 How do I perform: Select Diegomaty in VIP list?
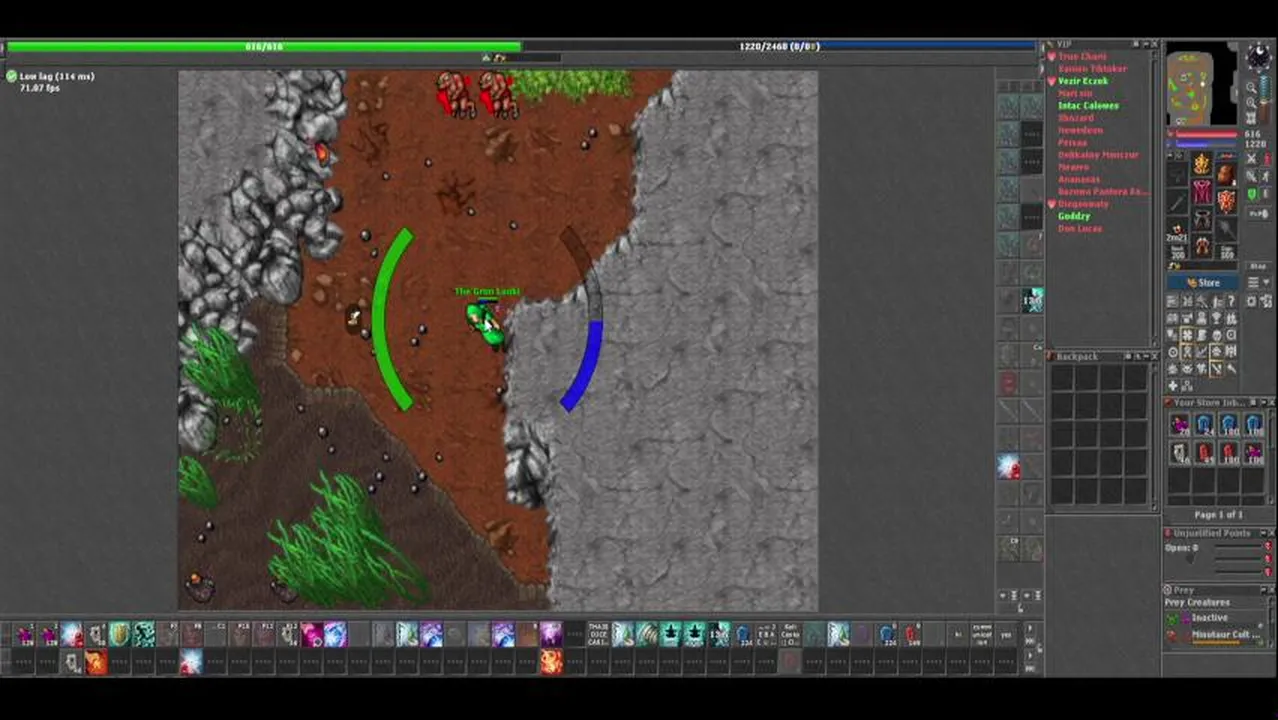1083,204
